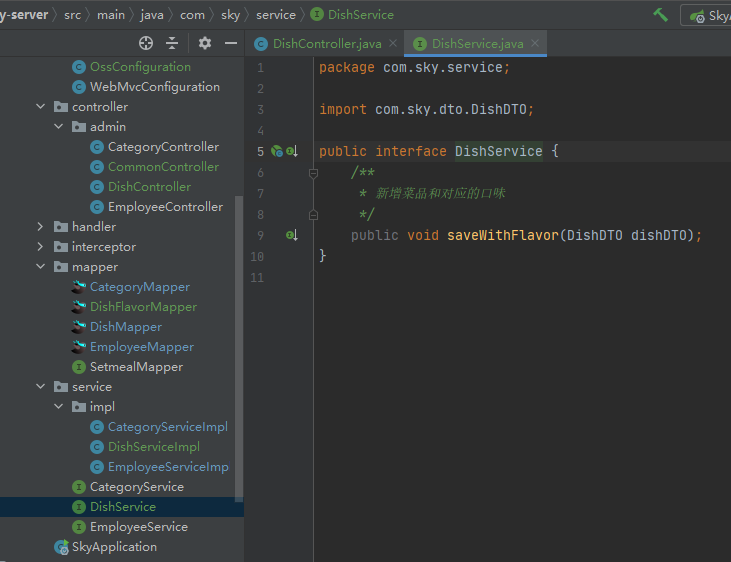Click the leftmost gutter icon on line 5
Viewport: 731px width, 562px height.
coord(277,152)
